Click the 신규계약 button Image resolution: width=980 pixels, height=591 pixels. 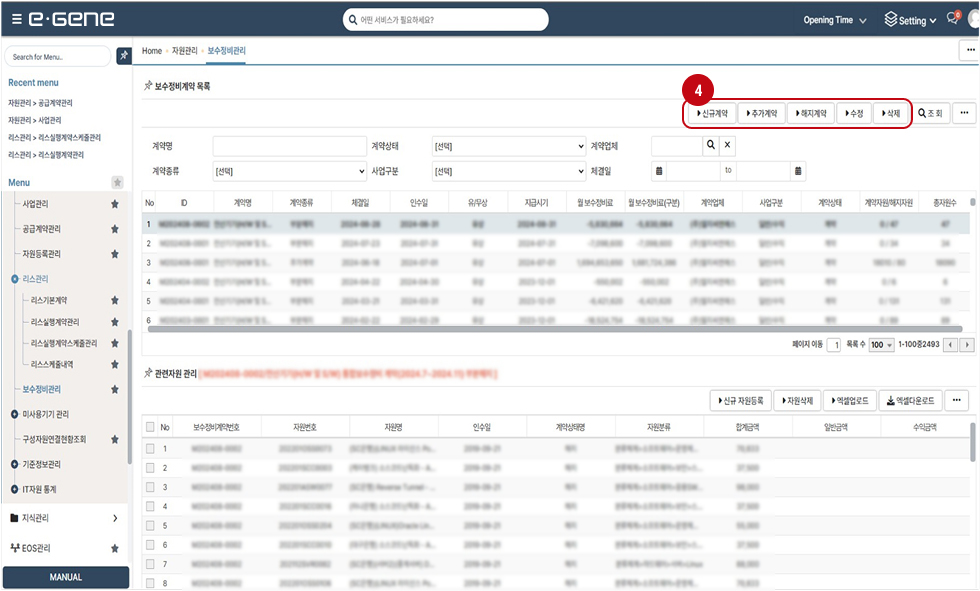pyautogui.click(x=711, y=114)
